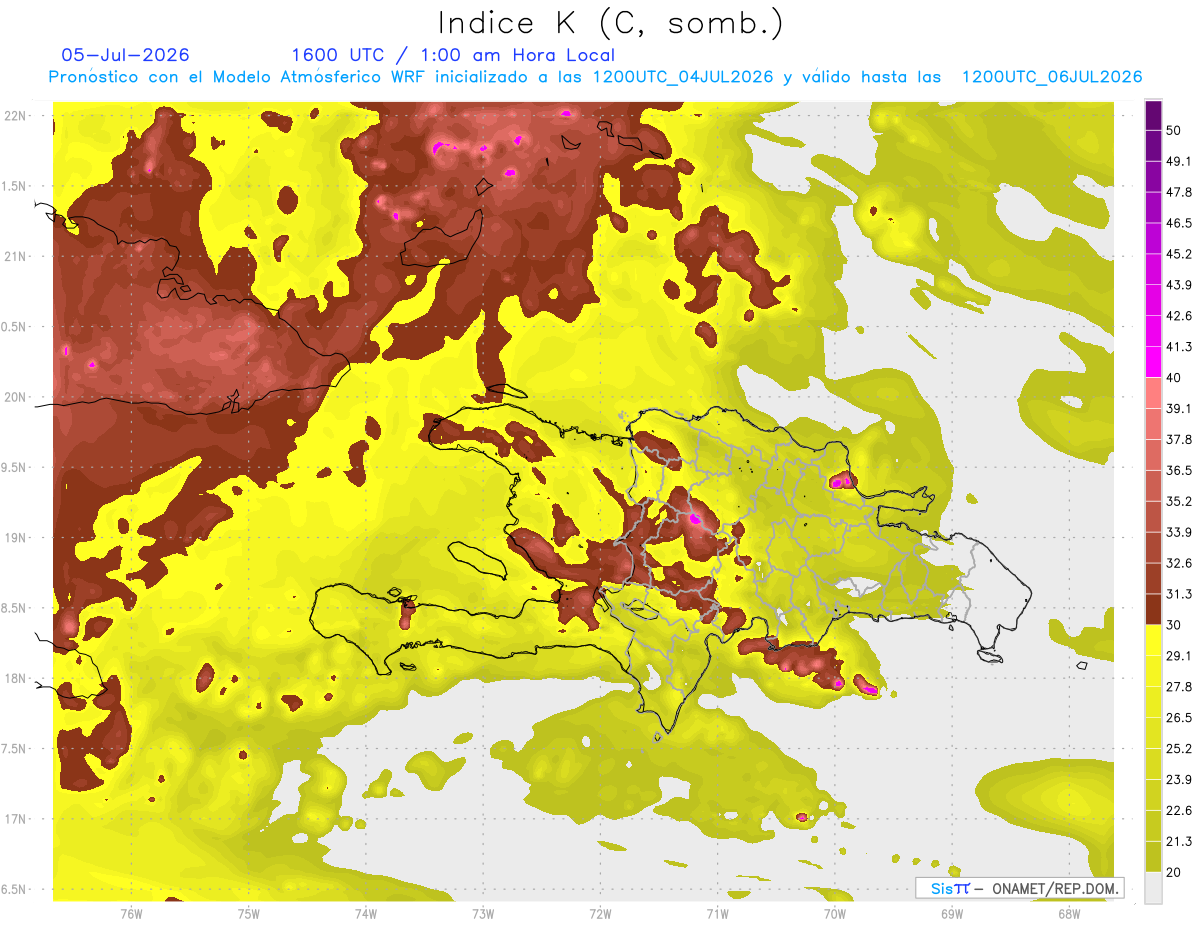Viewport: 1200px width, 927px height.
Task: Pick the bright magenta legend swatch between 40 and 41.3
Action: click(1153, 362)
